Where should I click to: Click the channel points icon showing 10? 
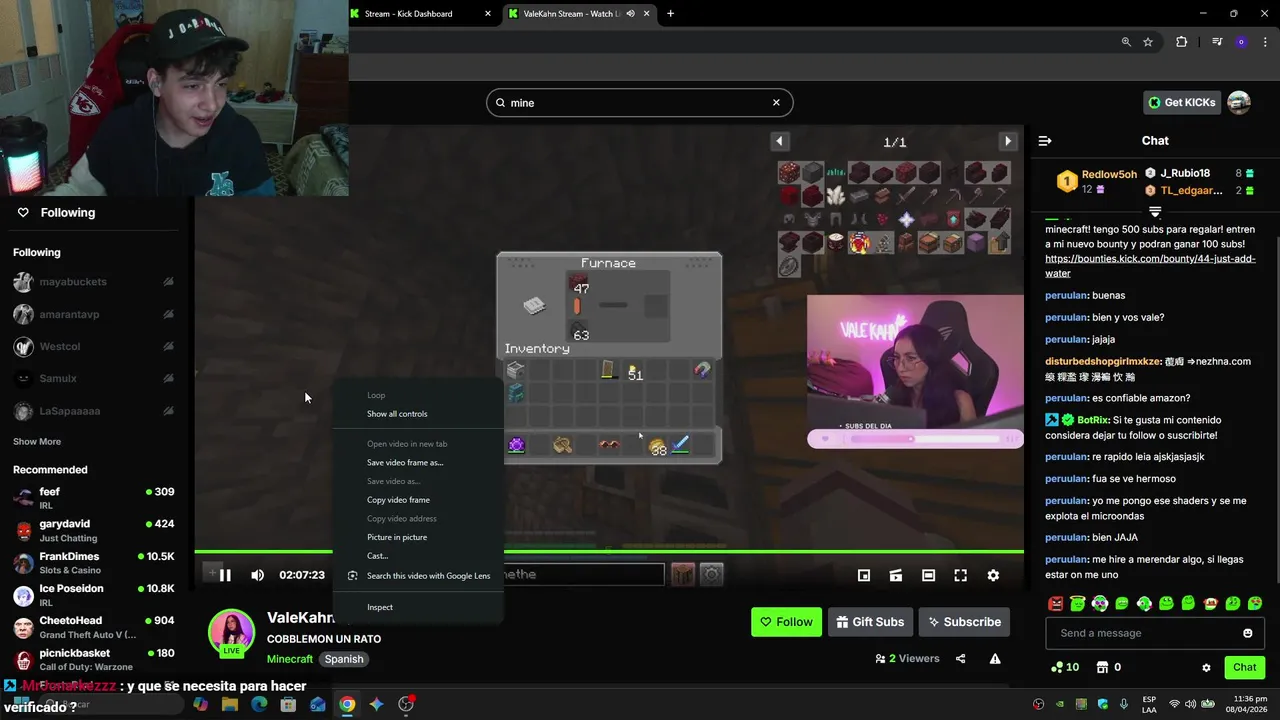1065,667
